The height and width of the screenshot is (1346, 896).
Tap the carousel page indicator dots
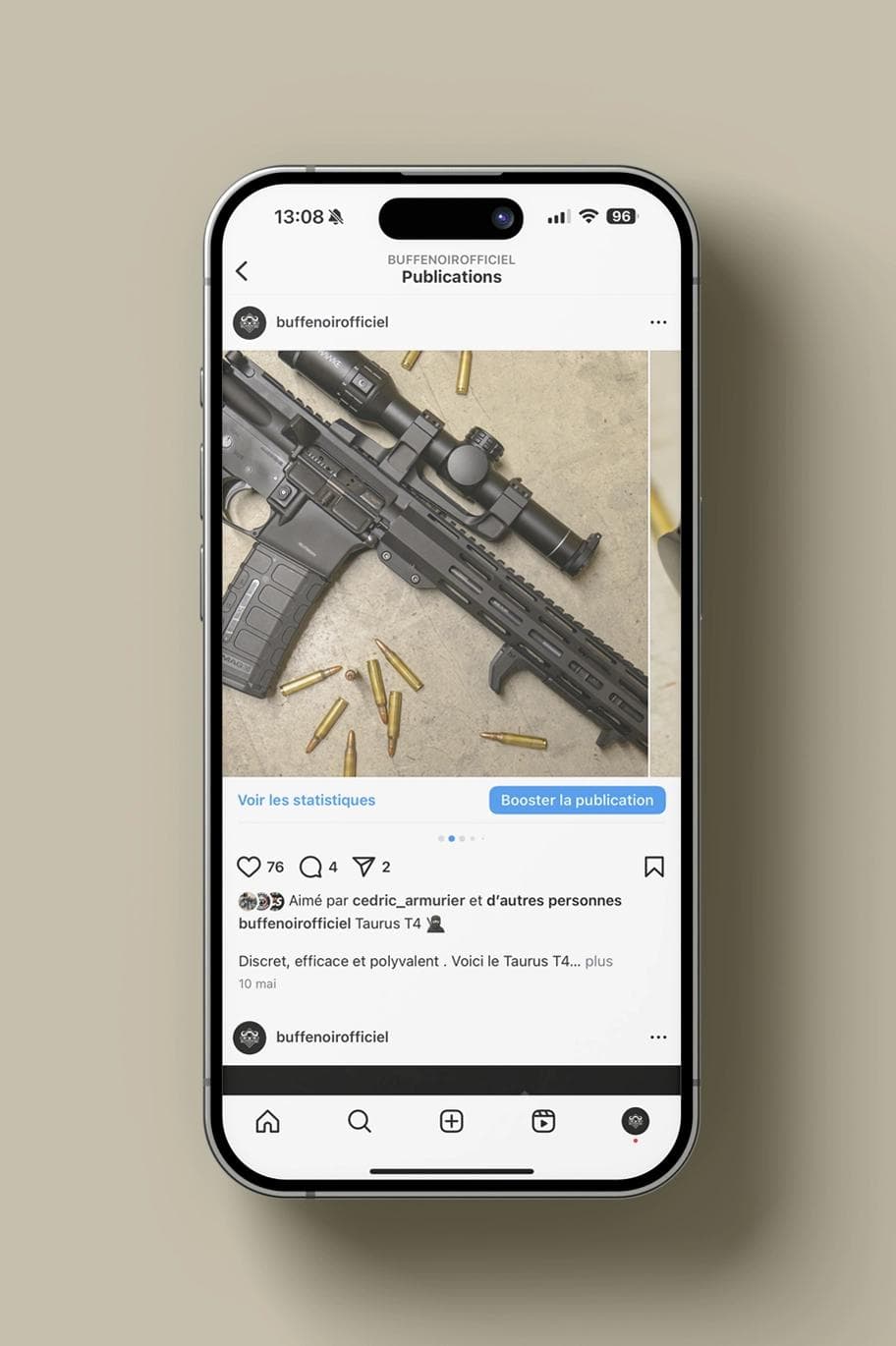(x=460, y=839)
